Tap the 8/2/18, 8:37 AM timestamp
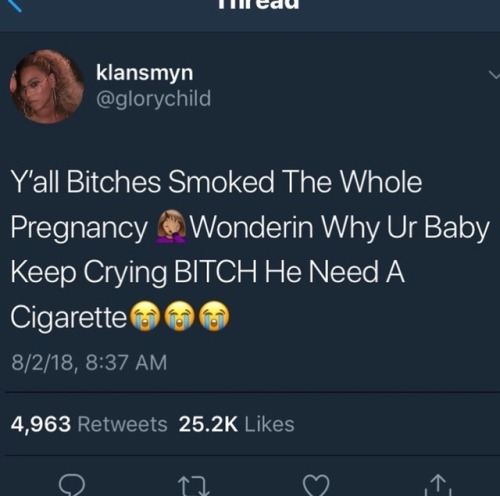Image resolution: width=500 pixels, height=496 pixels. point(89,362)
